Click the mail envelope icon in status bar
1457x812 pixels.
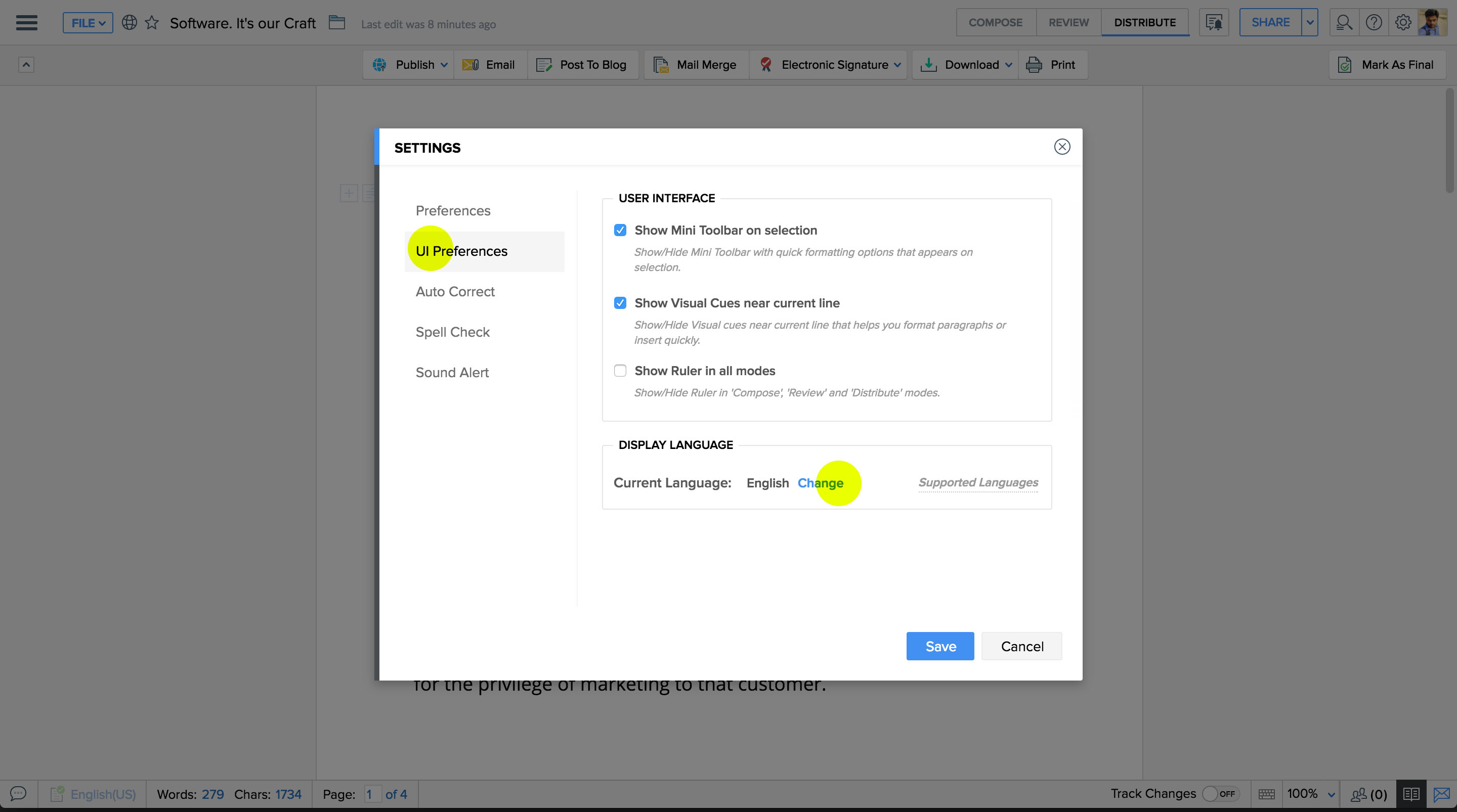(x=1441, y=794)
